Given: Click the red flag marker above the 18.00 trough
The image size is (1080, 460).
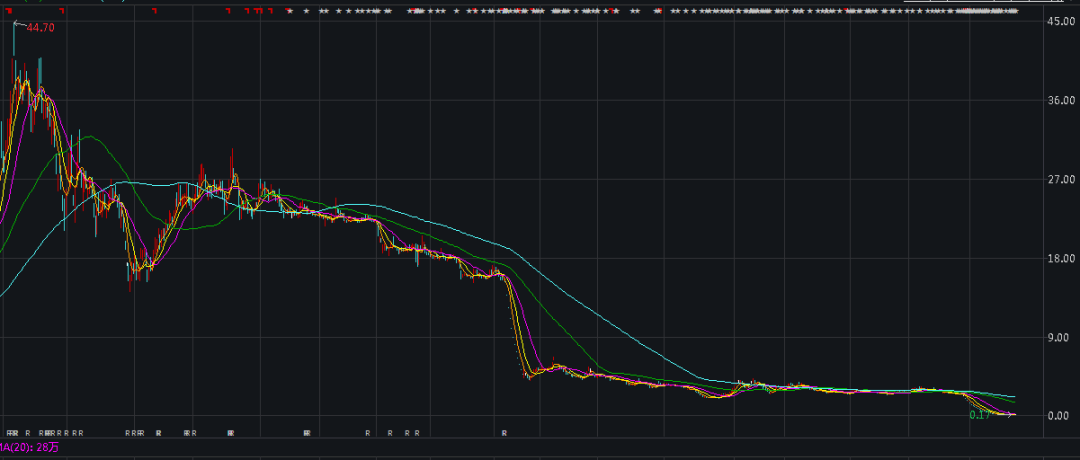Looking at the screenshot, I should pyautogui.click(x=156, y=9).
